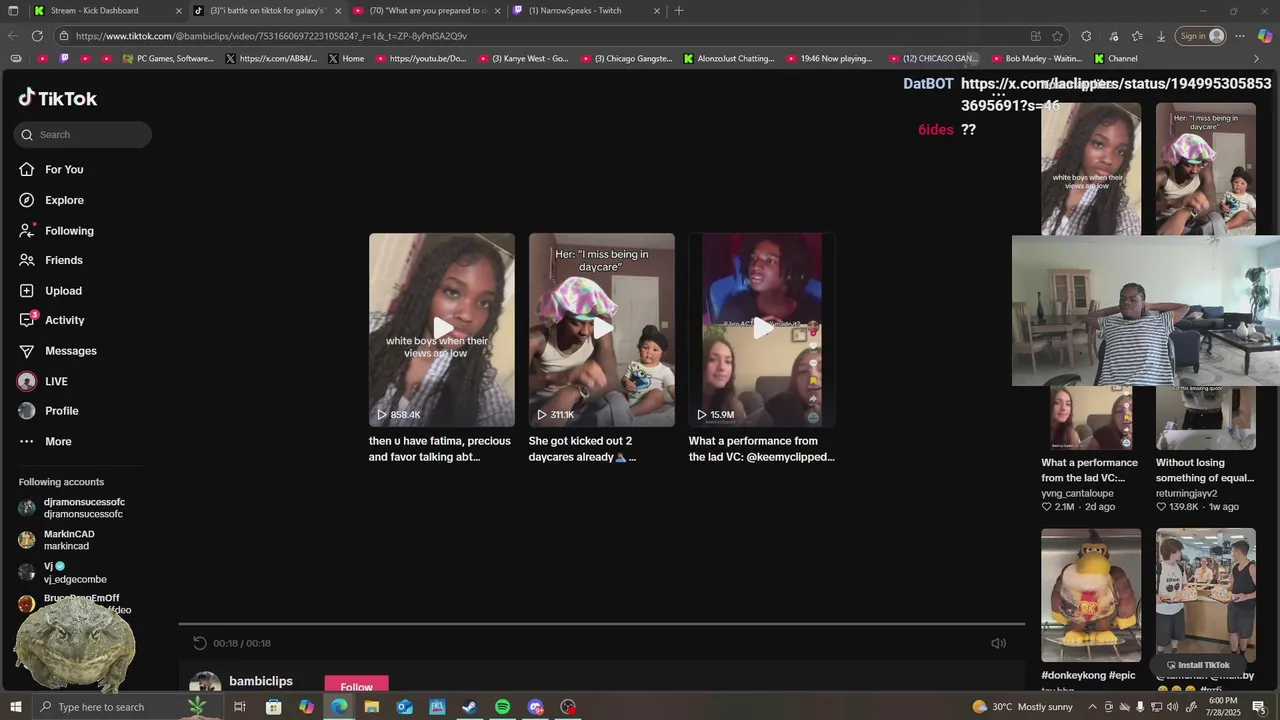1280x720 pixels.
Task: Go to the For You feed
Action: click(64, 170)
